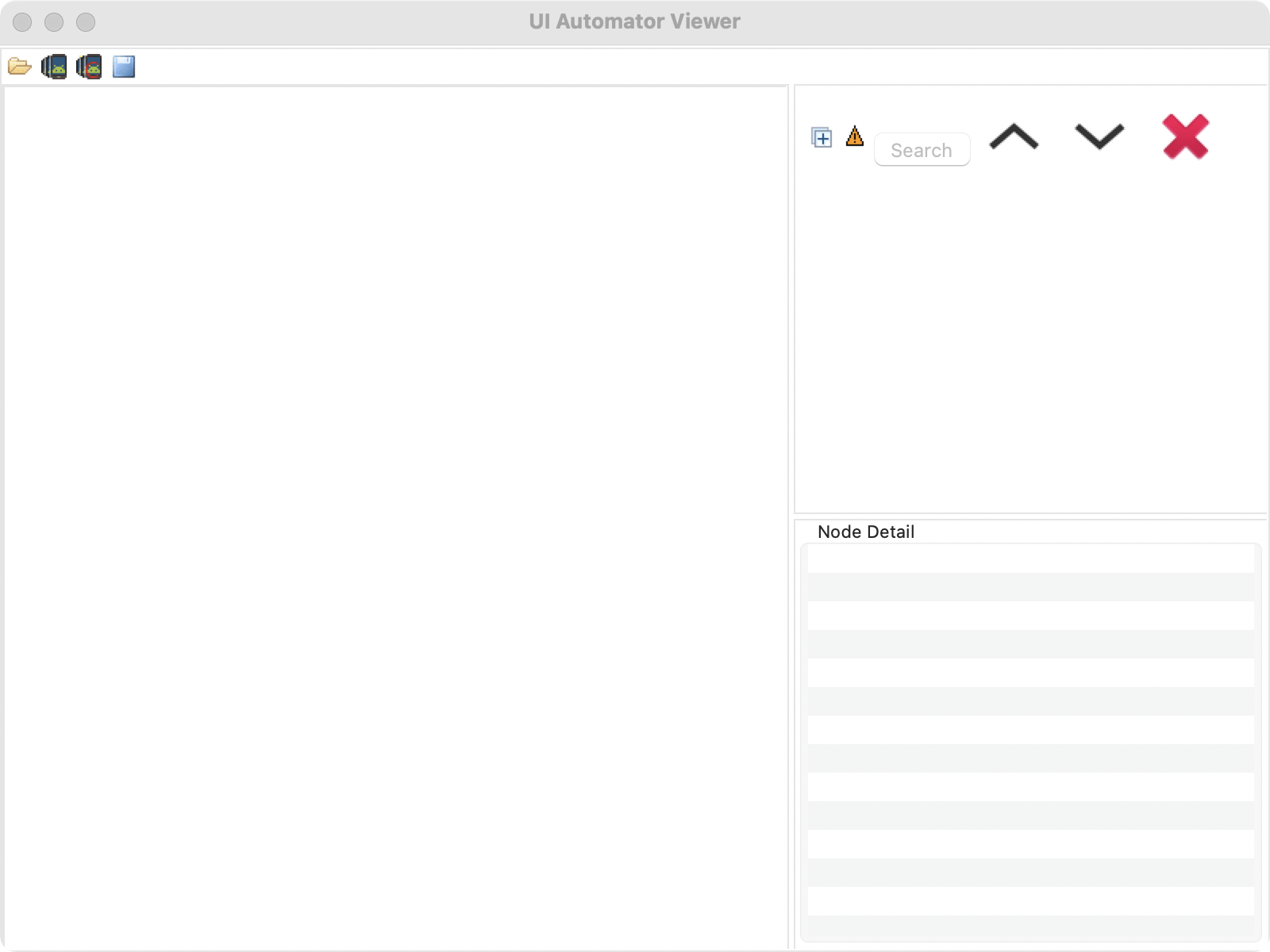Select the Node Detail label
1270x952 pixels.
[x=866, y=532]
